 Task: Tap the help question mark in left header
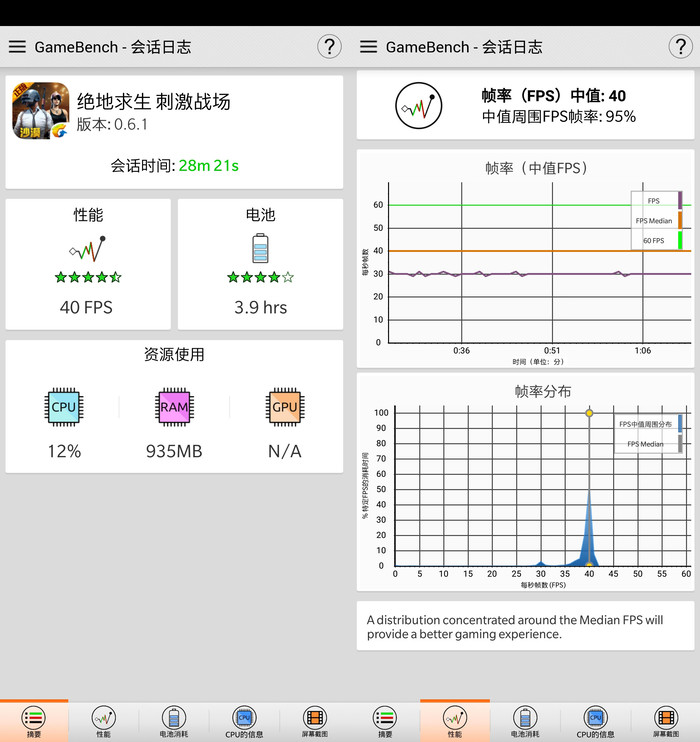tap(329, 46)
